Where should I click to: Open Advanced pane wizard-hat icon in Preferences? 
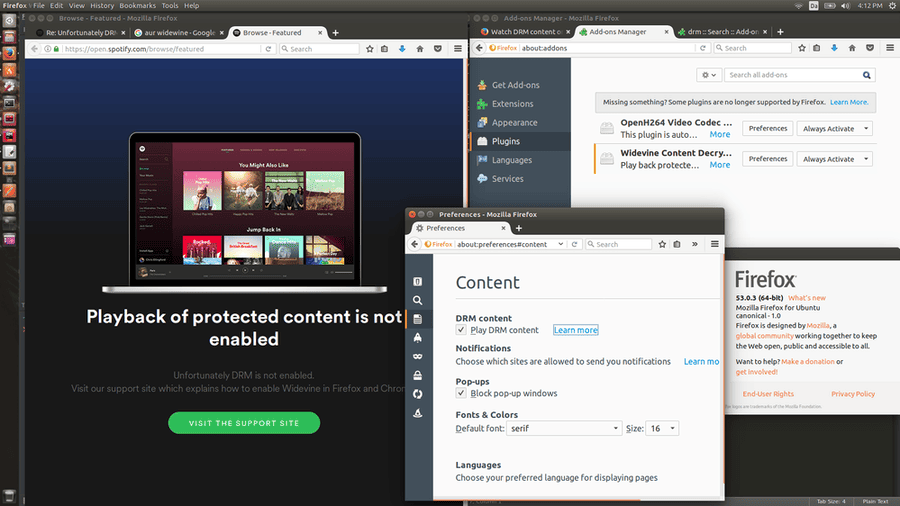coord(418,413)
